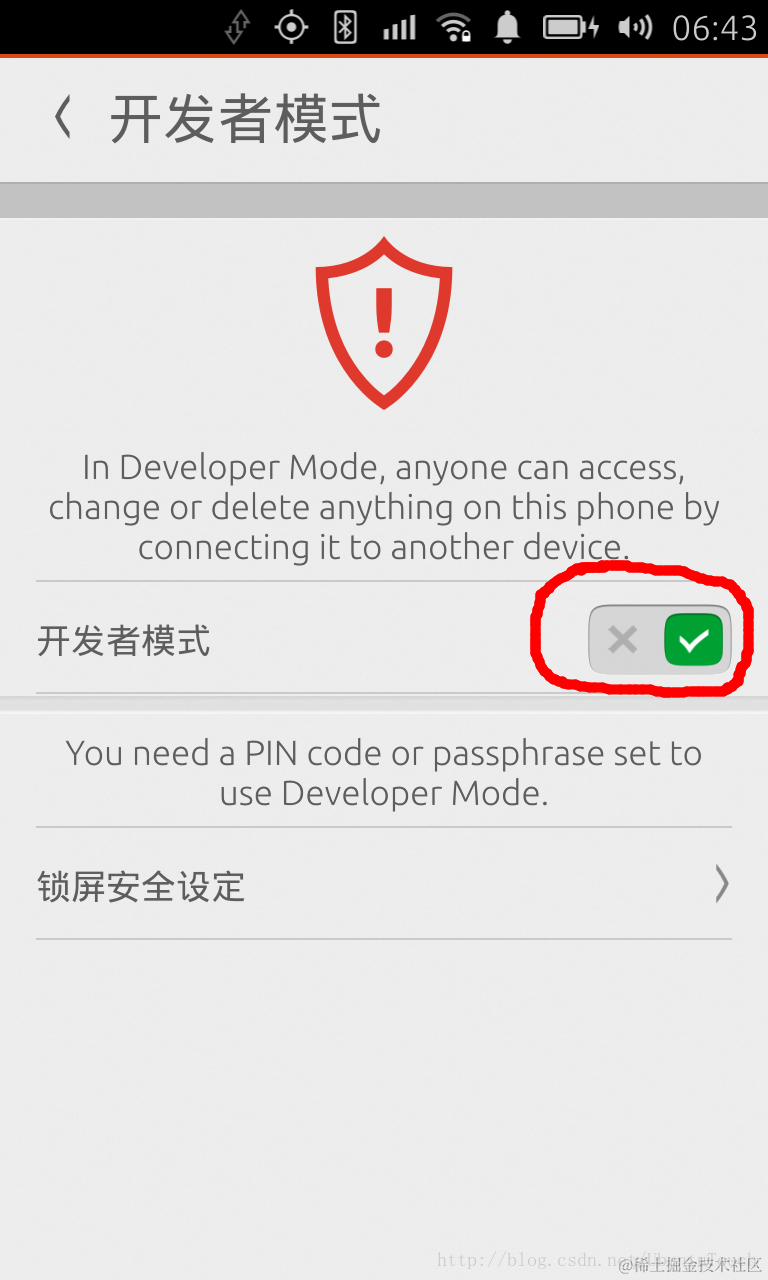Open the 06:43 clock indicator
This screenshot has height=1280, width=768.
[715, 27]
